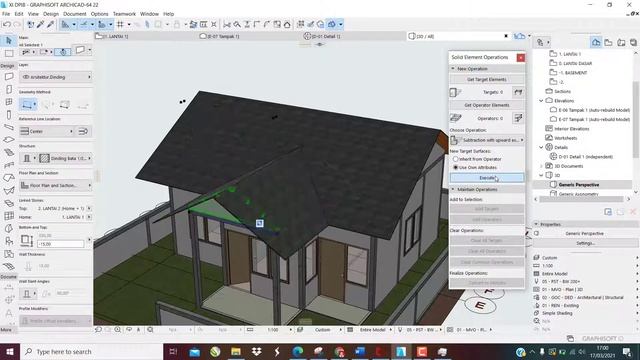
Task: Click the select-targets icon beside Targets: 0
Action: pos(518,92)
